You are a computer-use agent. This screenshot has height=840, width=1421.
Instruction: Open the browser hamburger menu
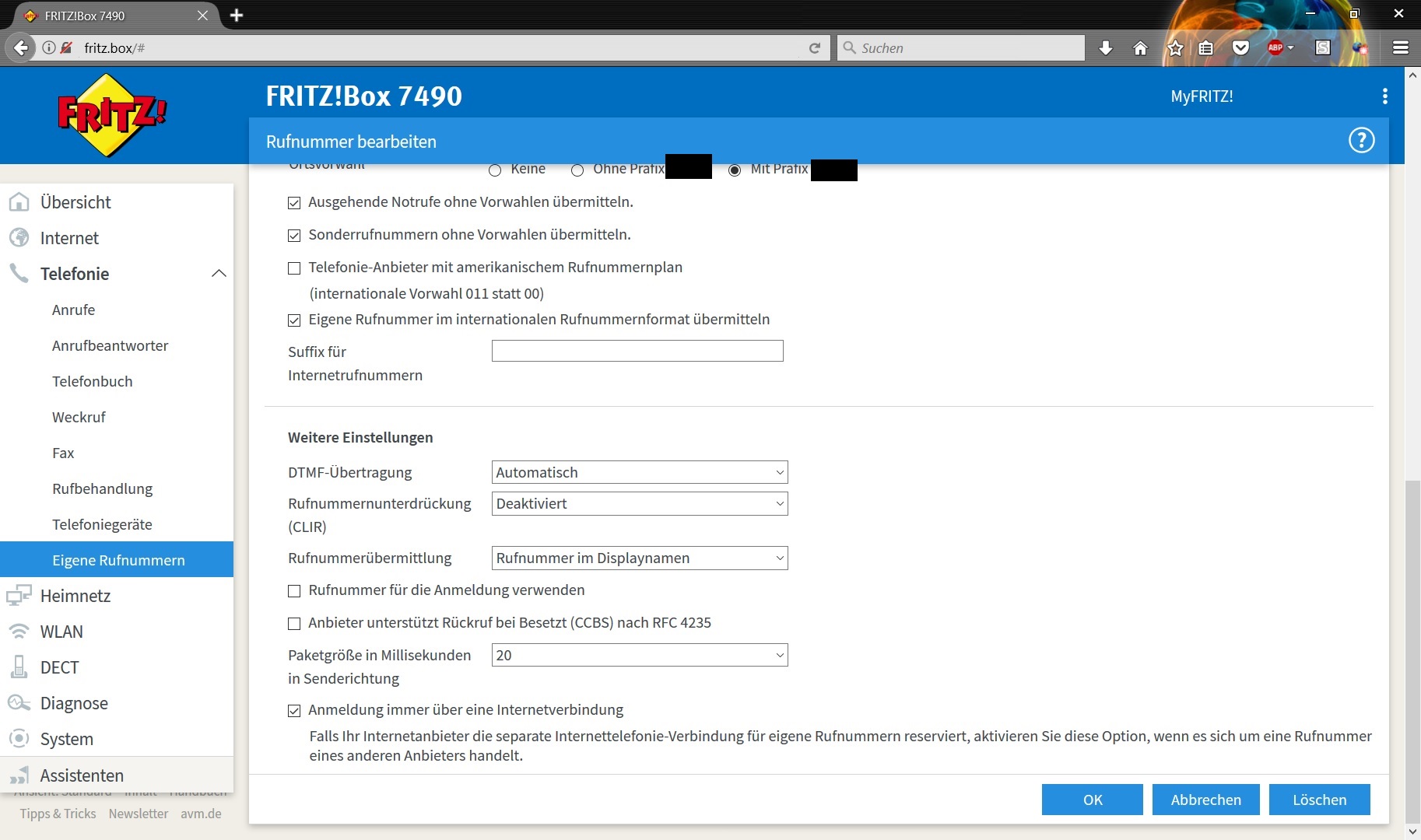click(1401, 48)
